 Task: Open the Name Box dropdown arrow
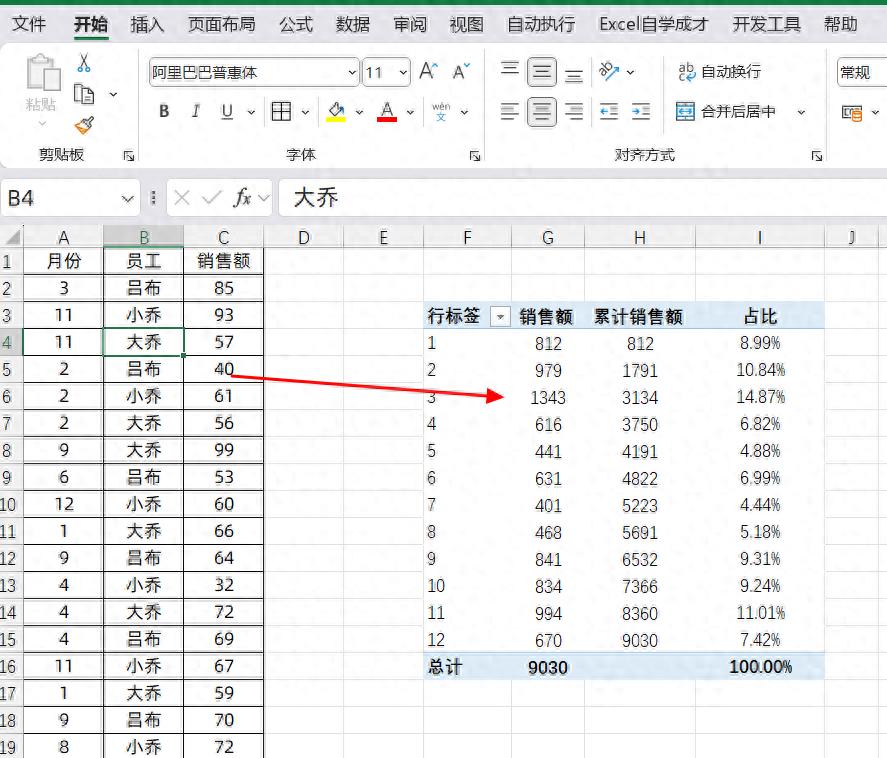128,199
